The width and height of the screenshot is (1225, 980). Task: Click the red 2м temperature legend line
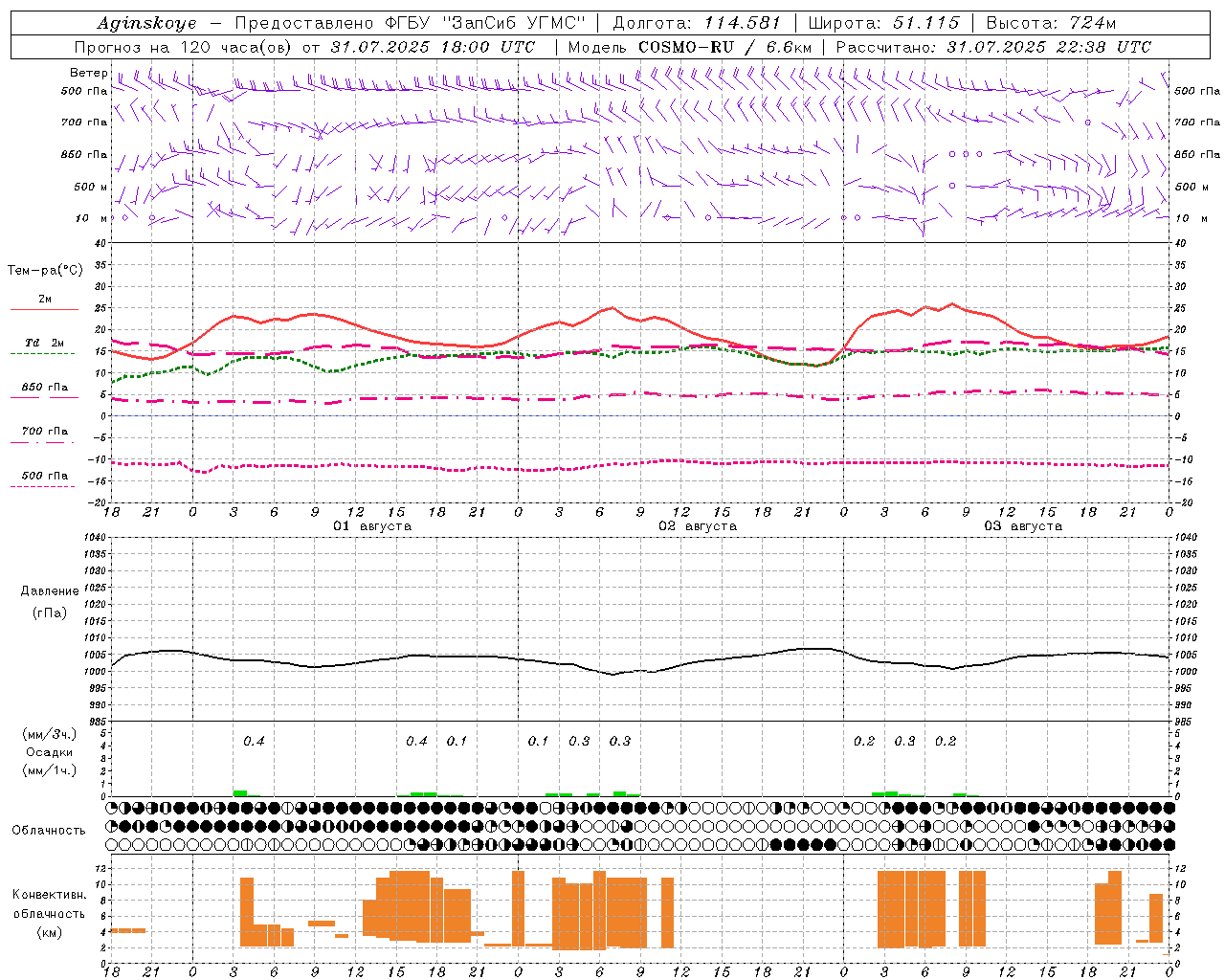pos(44,310)
